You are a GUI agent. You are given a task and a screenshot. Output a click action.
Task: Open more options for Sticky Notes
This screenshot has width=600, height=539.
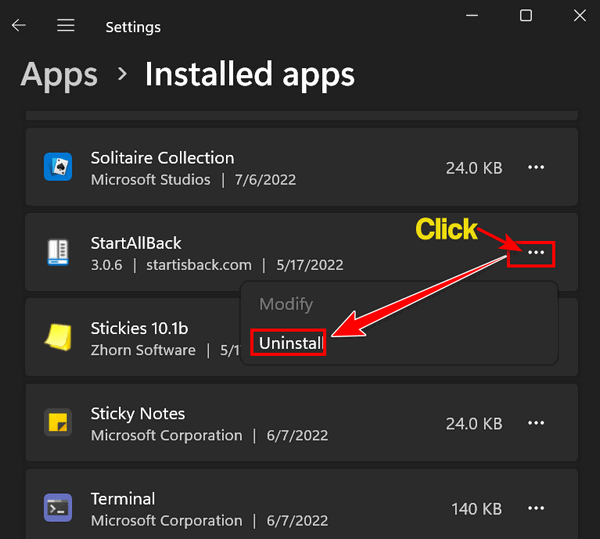536,423
